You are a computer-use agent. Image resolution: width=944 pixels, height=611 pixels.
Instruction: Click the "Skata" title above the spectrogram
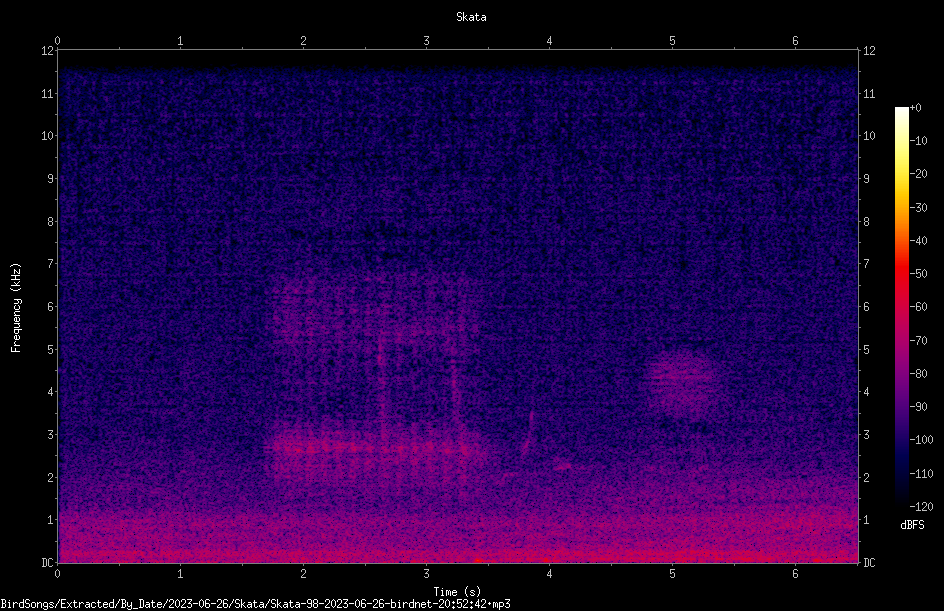click(x=471, y=17)
